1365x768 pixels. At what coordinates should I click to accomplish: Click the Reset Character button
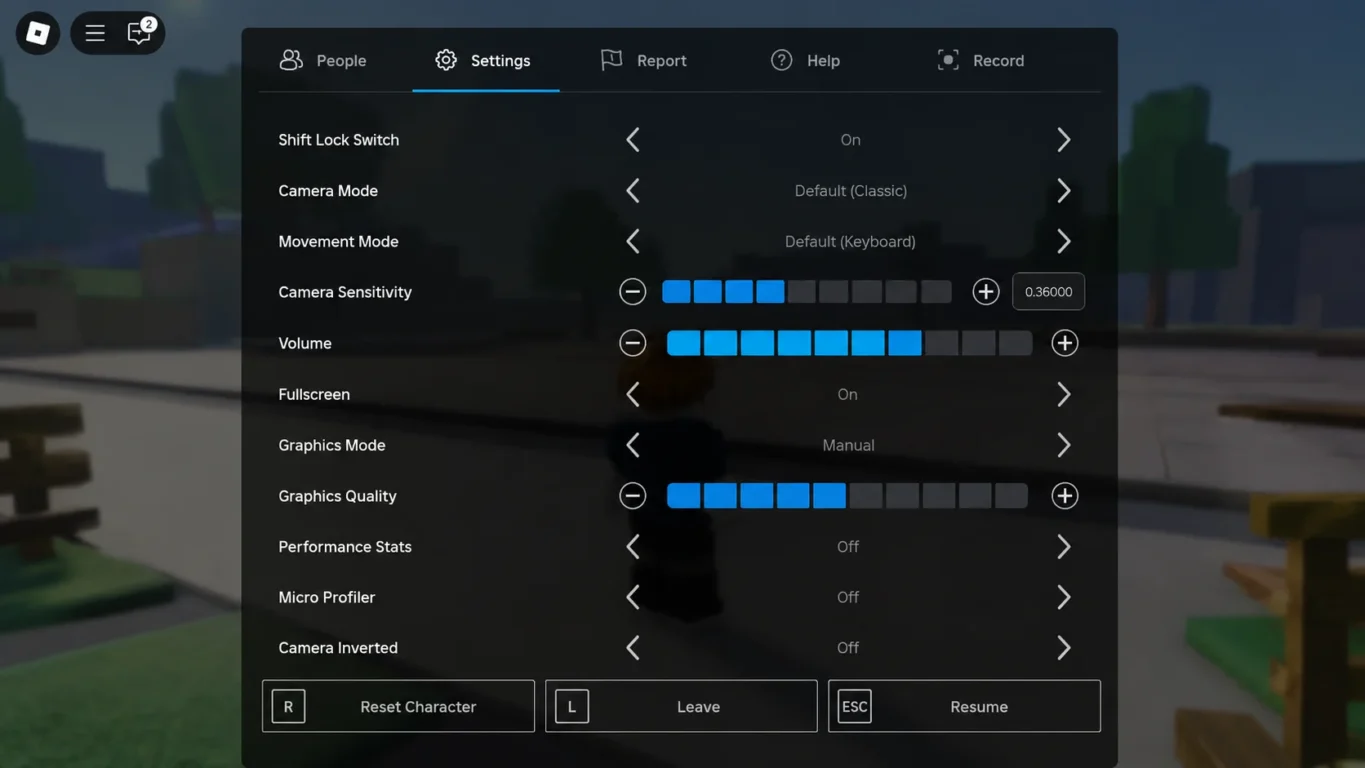point(398,706)
